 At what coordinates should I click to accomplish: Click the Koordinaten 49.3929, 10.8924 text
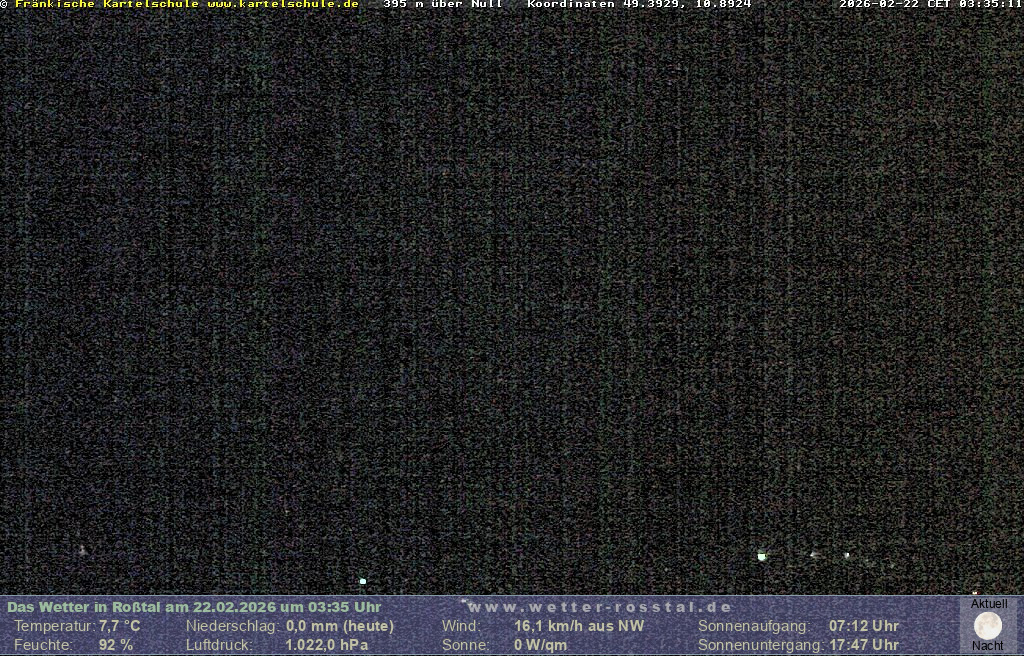[638, 5]
